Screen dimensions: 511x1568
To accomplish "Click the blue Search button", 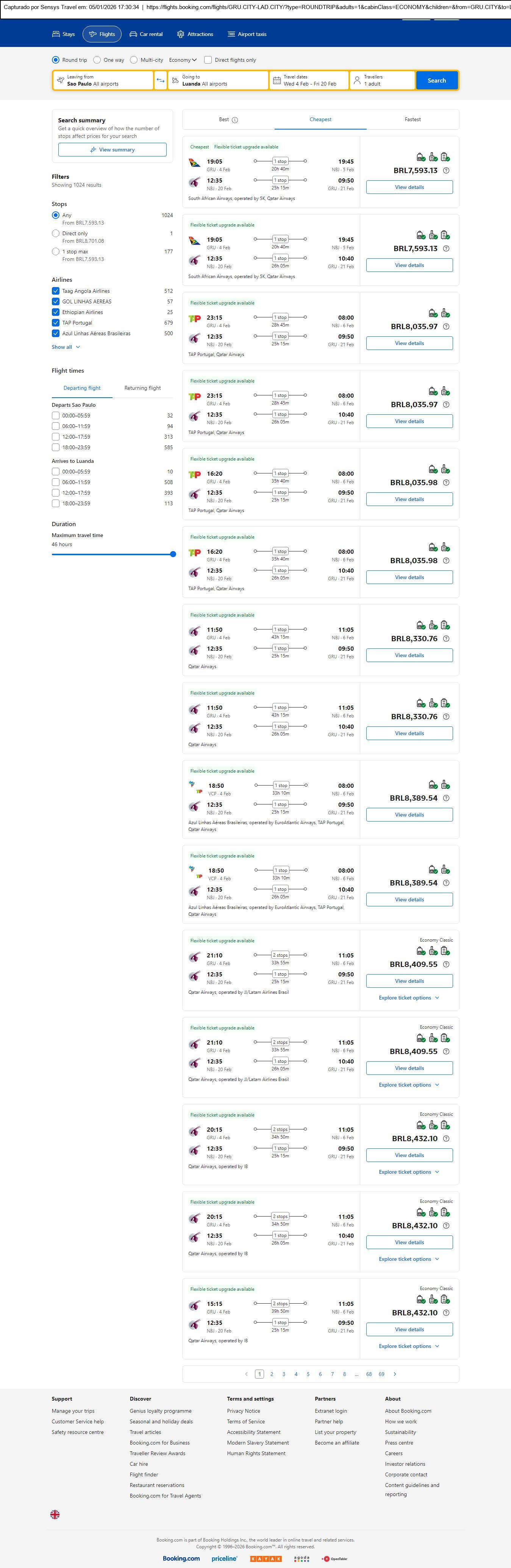I will [436, 80].
